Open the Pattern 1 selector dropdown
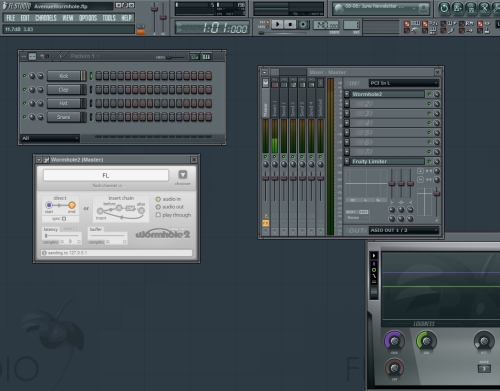Viewport: 500px width, 391px height. point(85,56)
